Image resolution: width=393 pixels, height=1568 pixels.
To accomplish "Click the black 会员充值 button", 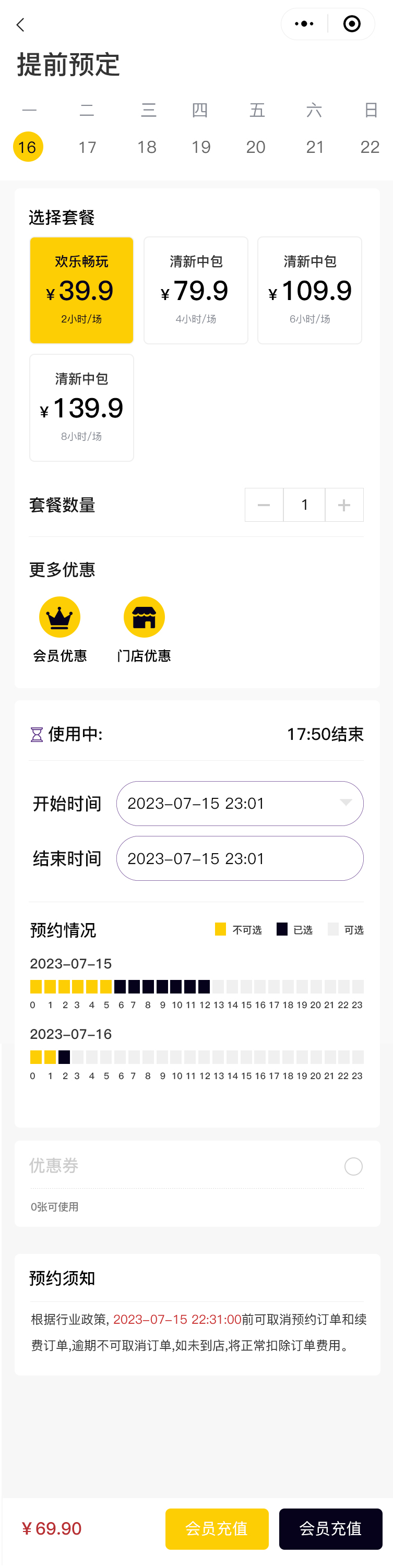I will [330, 1528].
